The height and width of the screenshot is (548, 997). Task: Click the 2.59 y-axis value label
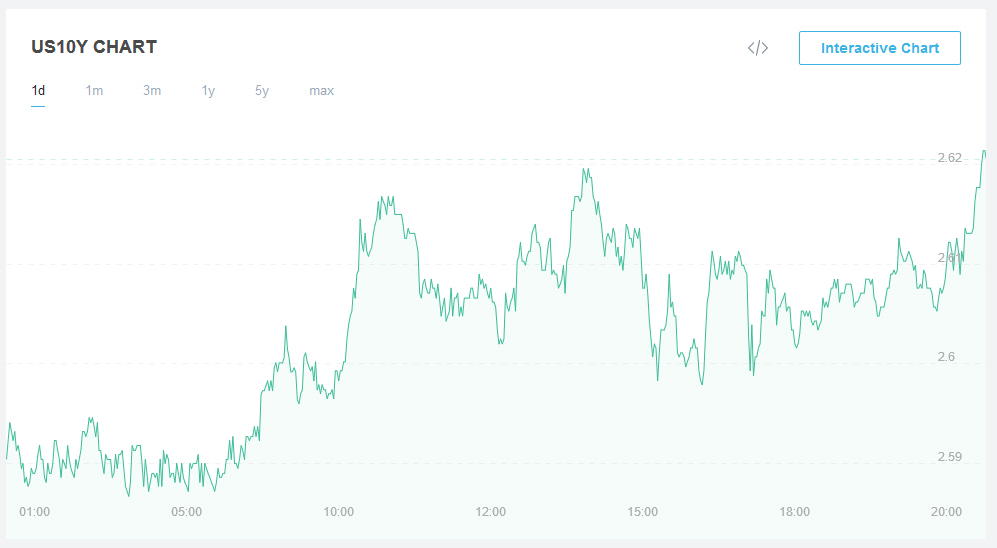[949, 457]
